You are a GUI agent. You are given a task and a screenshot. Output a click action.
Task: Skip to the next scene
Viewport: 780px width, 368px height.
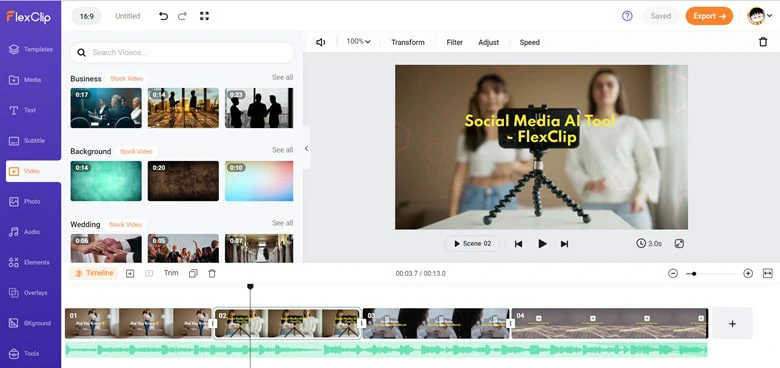564,244
